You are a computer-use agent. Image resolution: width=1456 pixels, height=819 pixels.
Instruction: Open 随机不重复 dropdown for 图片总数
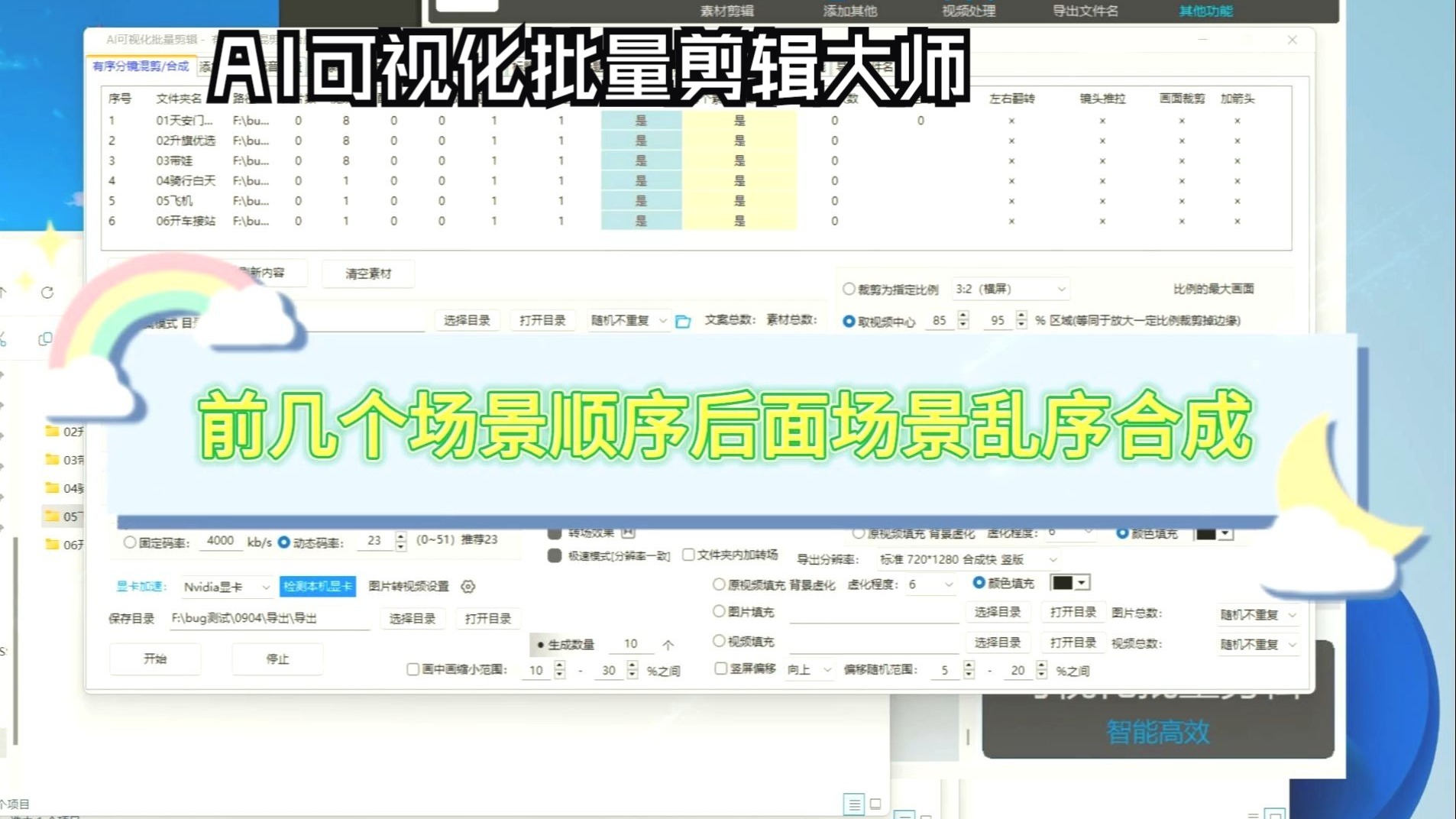[x=1257, y=614]
